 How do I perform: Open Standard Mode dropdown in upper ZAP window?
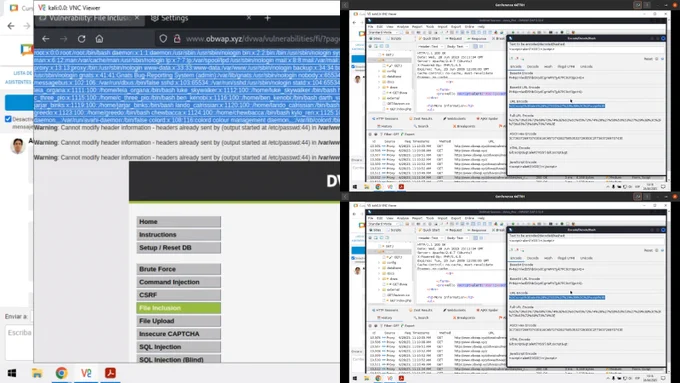pyautogui.click(x=383, y=33)
